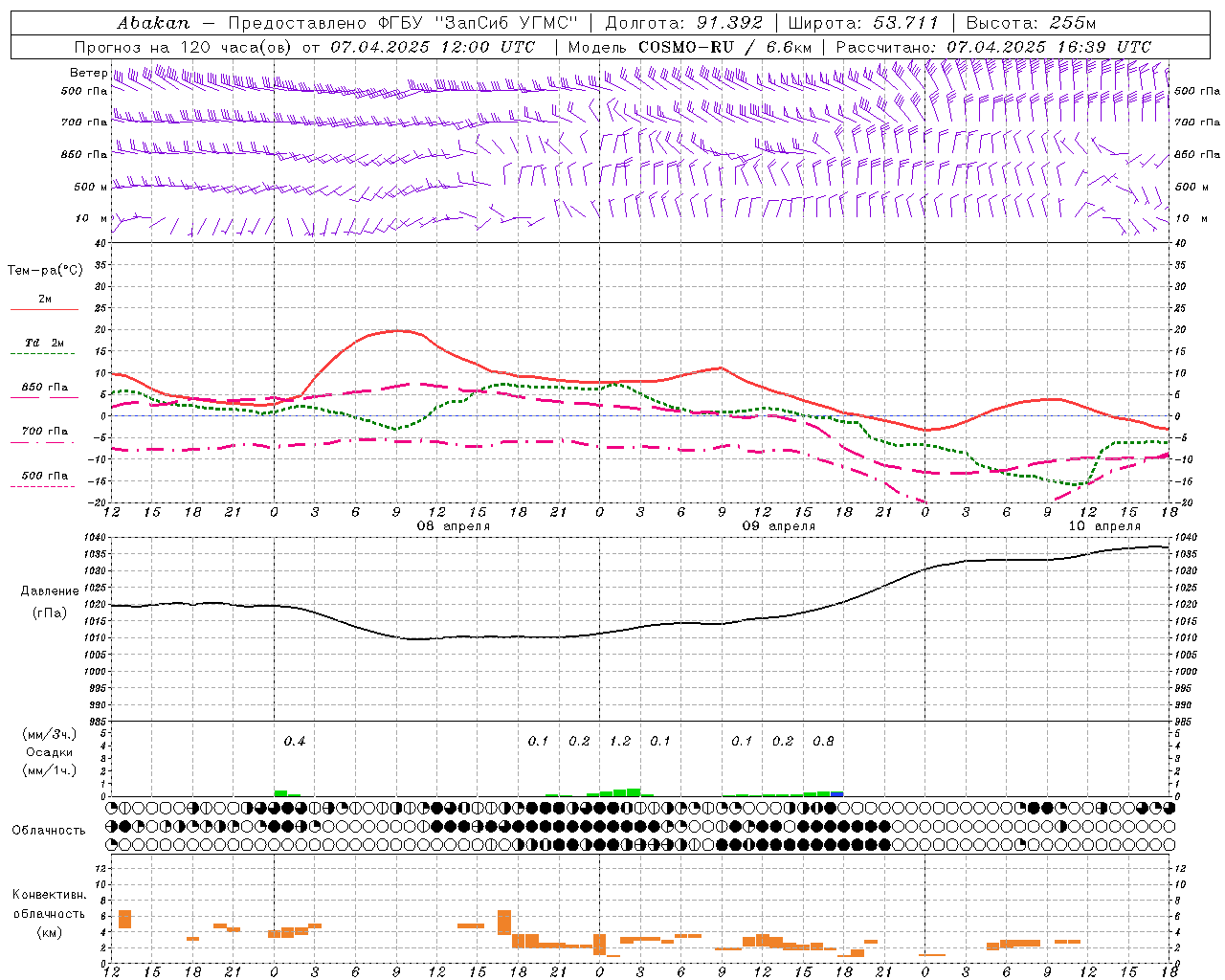
Task: Click the Осадки precipitation label
Action: (x=50, y=752)
